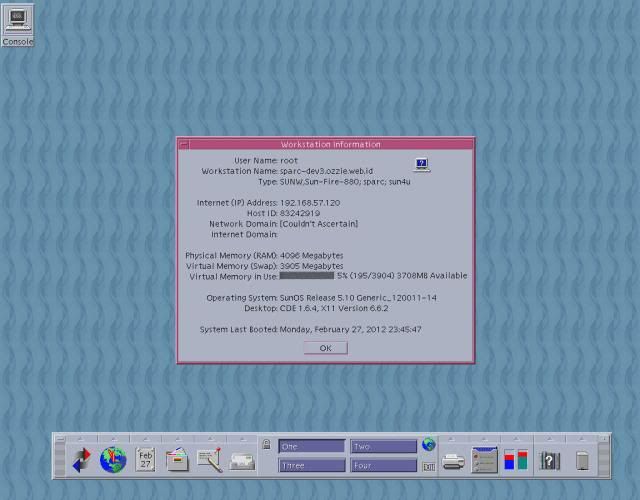Click the IP address '192.168.57.120'
The image size is (640, 500).
310,203
